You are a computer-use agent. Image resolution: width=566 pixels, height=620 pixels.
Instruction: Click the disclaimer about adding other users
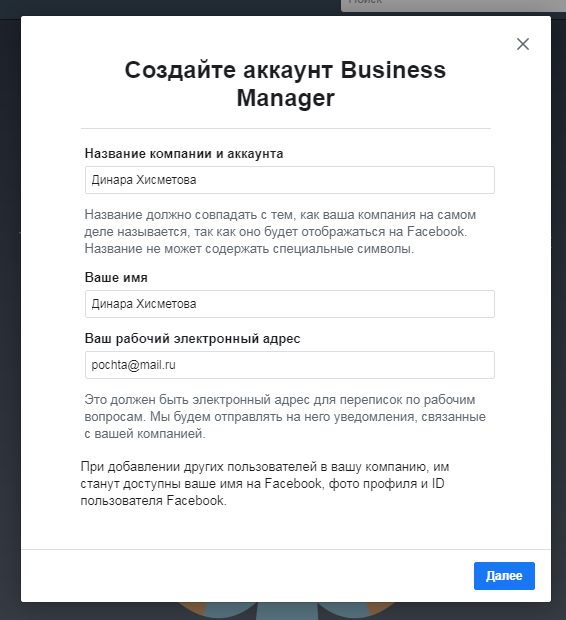[265, 484]
